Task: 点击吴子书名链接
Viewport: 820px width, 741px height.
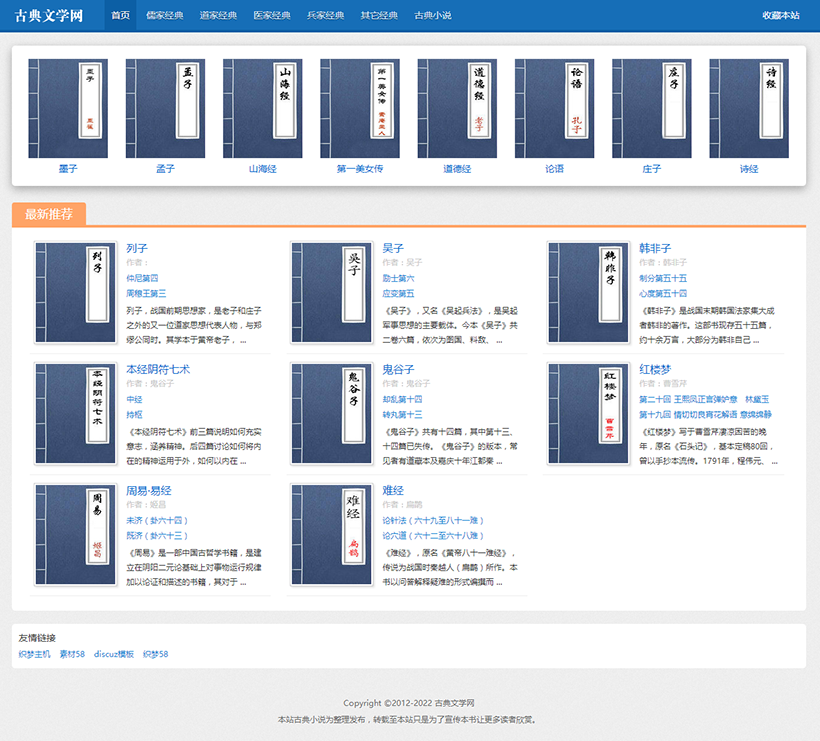Action: point(392,247)
